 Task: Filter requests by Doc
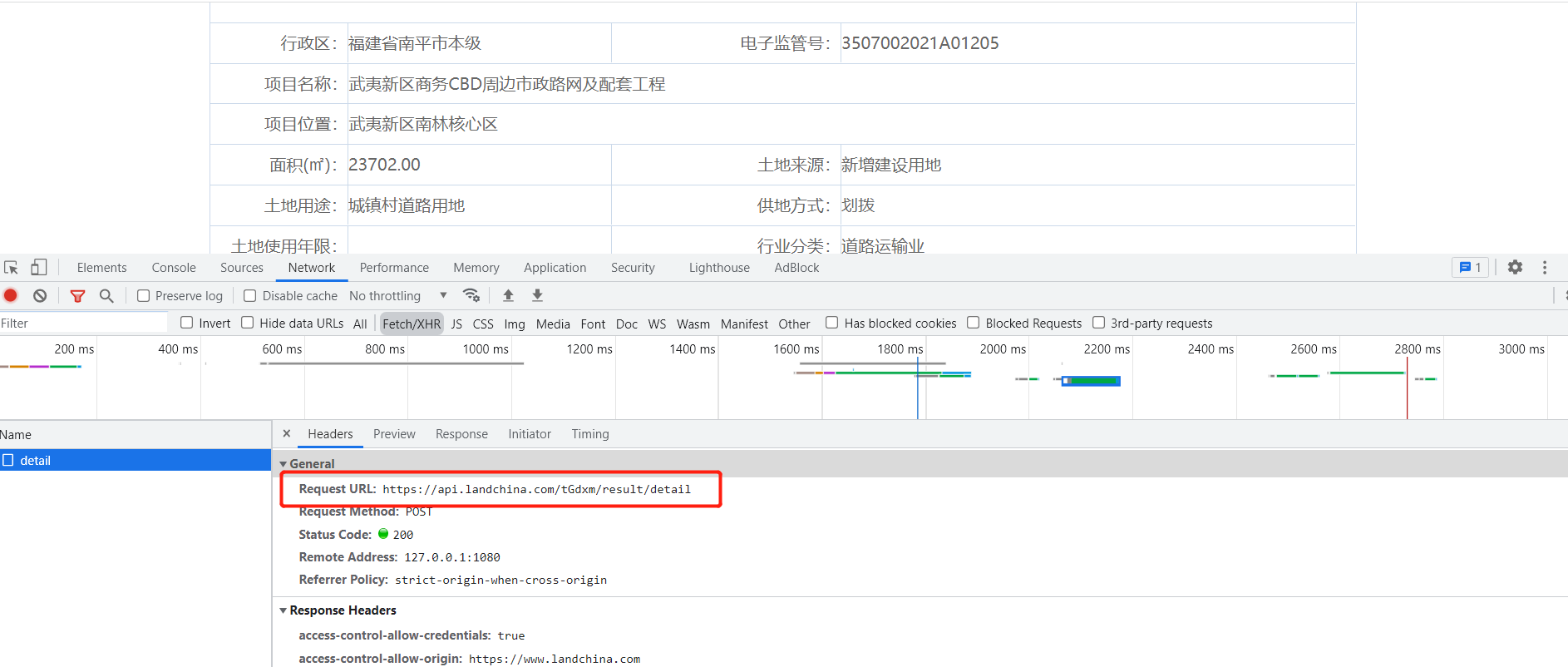(x=627, y=324)
